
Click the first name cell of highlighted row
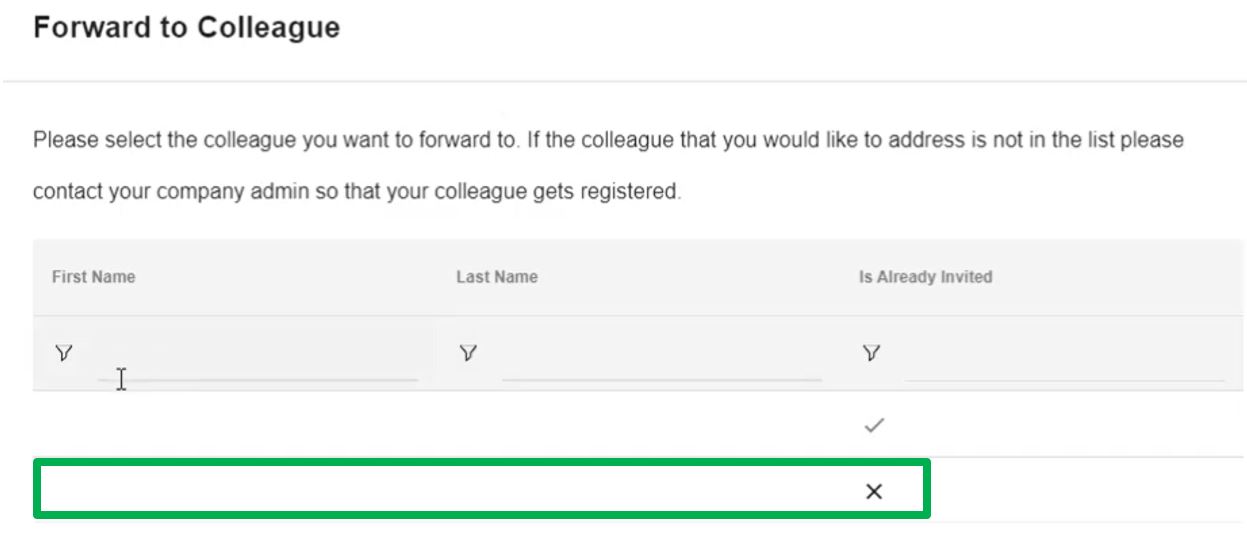[x=236, y=489]
